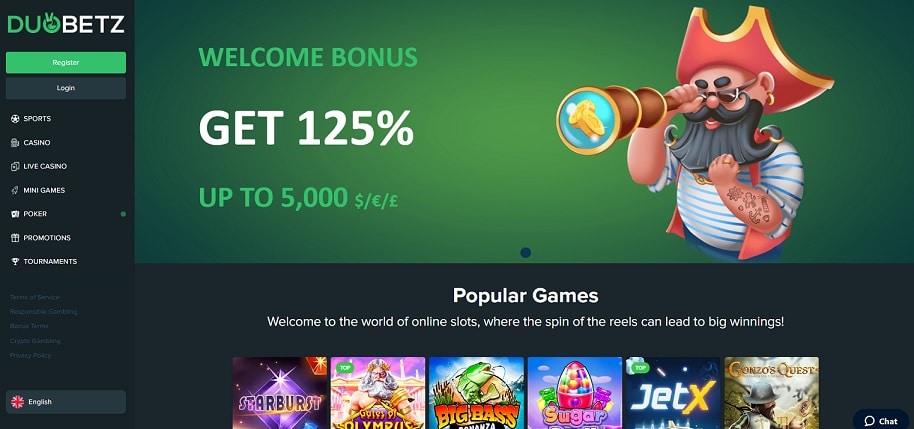
Task: Open the Chat support widget
Action: click(x=881, y=420)
